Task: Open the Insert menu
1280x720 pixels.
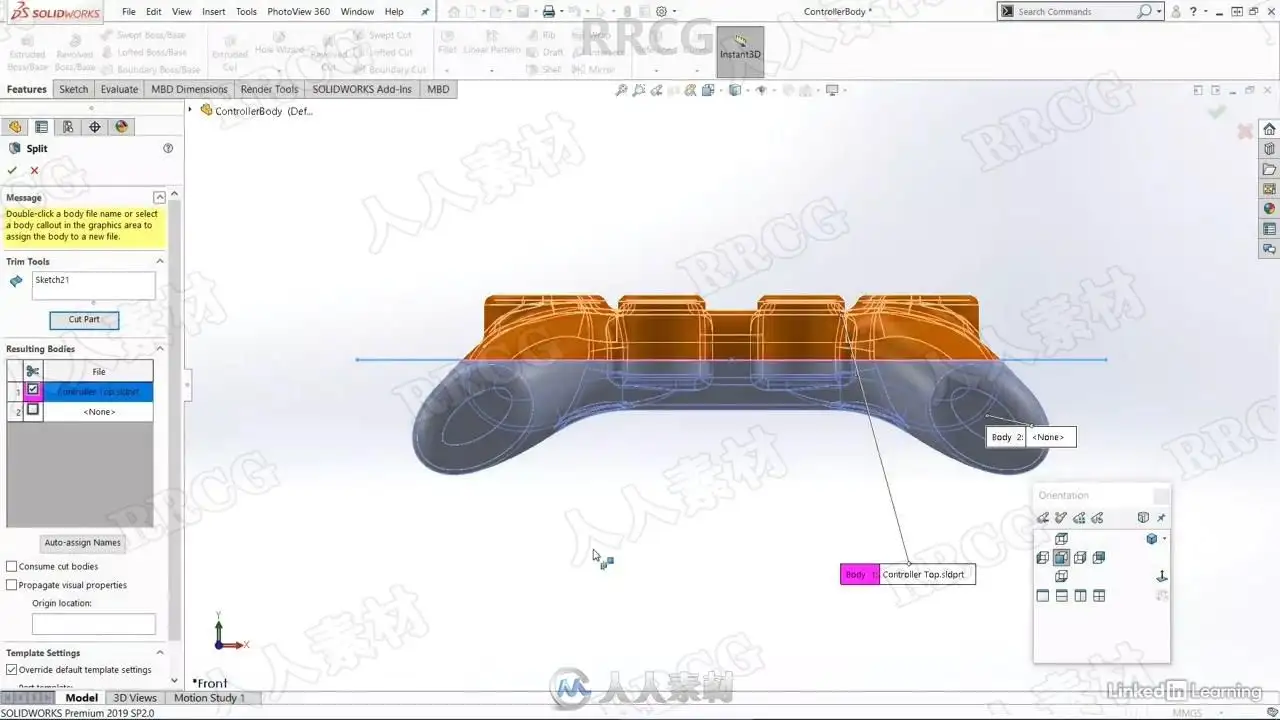Action: pyautogui.click(x=214, y=12)
